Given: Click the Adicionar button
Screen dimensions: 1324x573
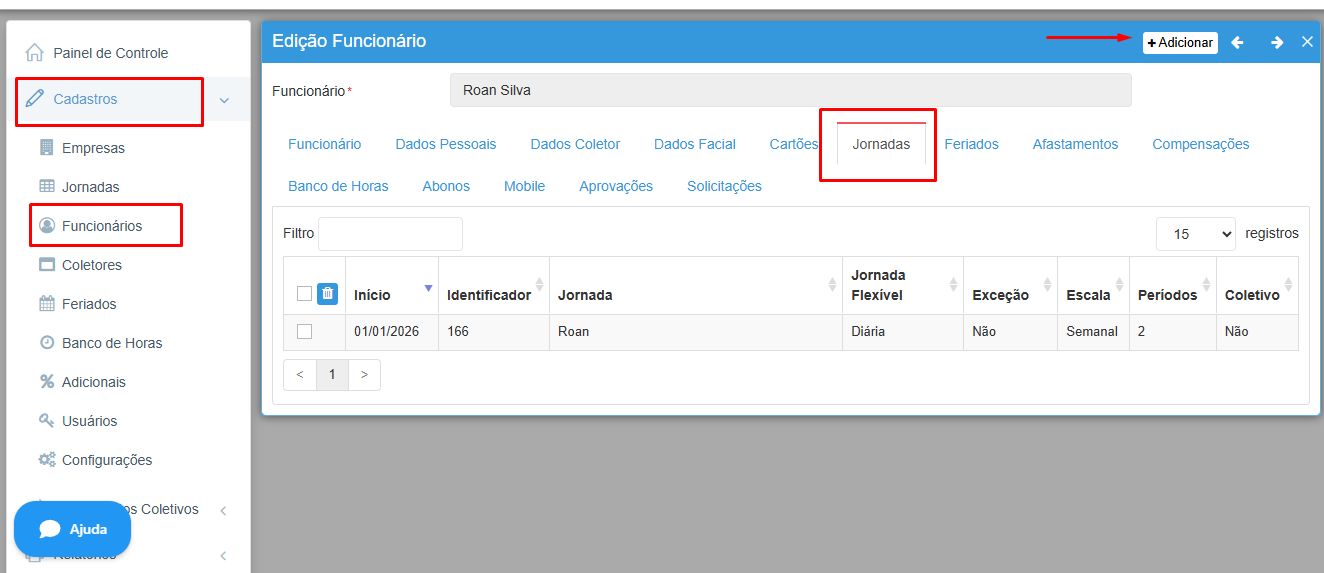Looking at the screenshot, I should (x=1180, y=43).
